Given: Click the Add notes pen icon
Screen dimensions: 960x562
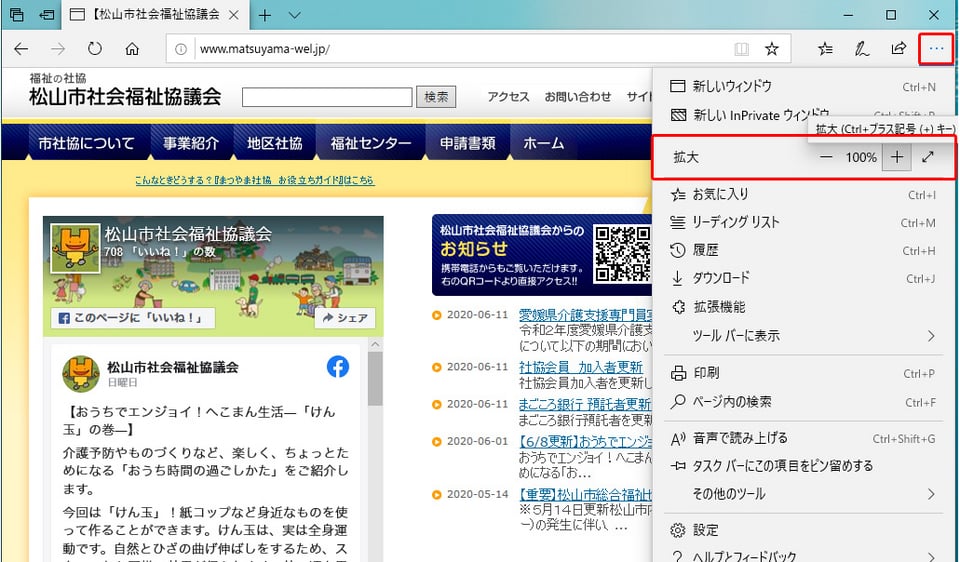Looking at the screenshot, I should coord(862,49).
